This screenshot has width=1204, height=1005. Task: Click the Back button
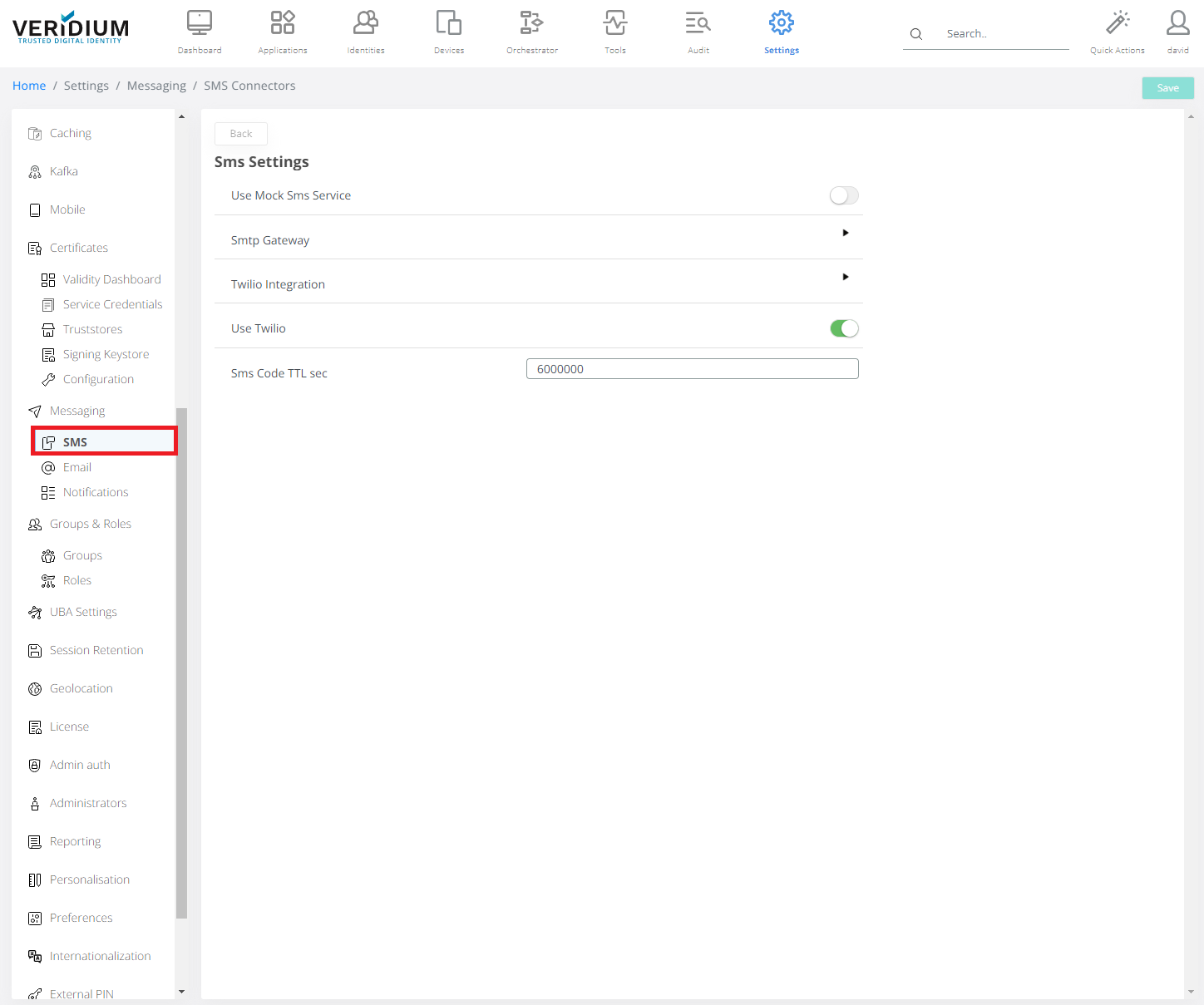[241, 134]
